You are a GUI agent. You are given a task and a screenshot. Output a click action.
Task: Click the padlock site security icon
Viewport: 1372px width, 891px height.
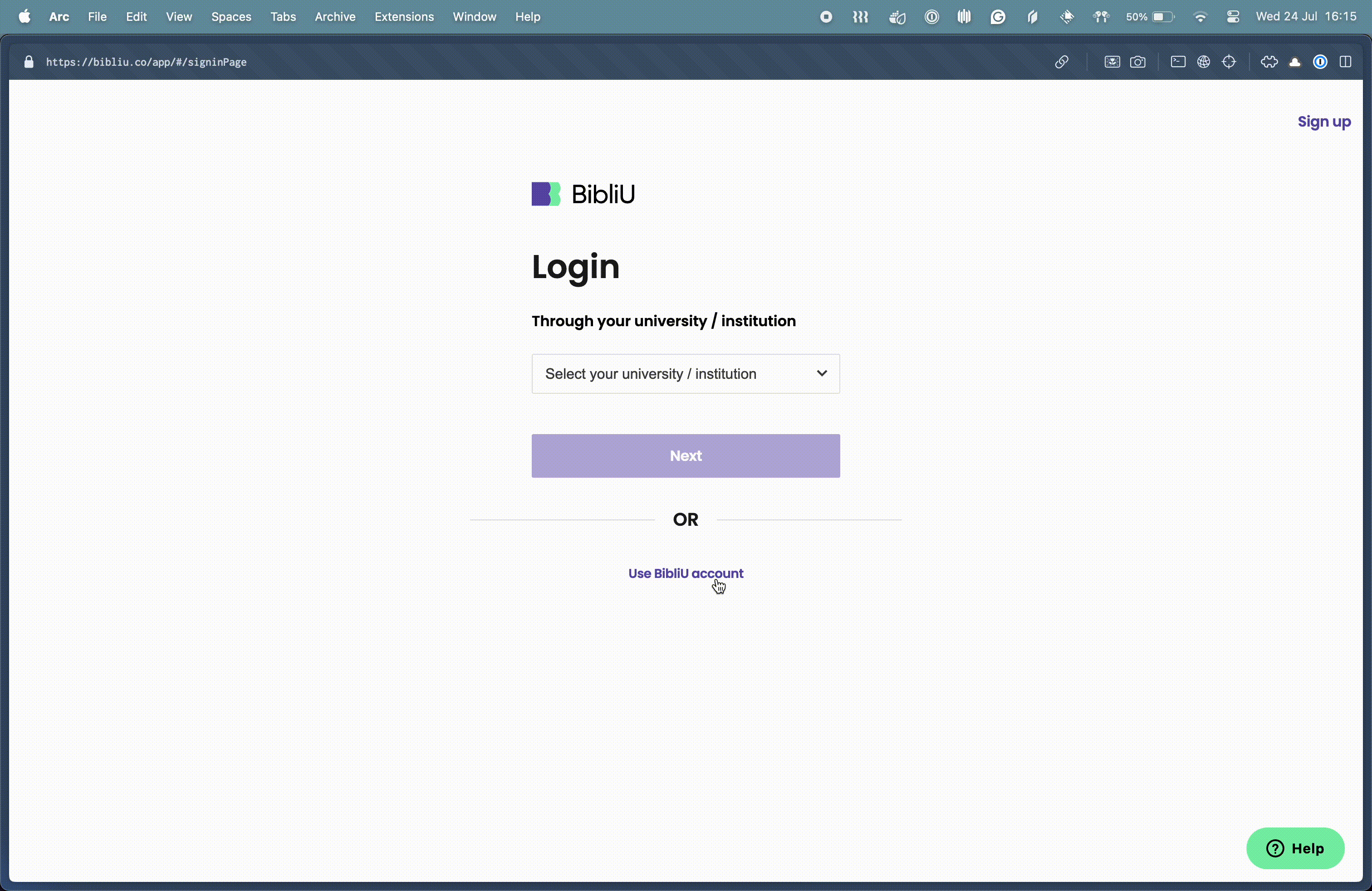pos(29,62)
